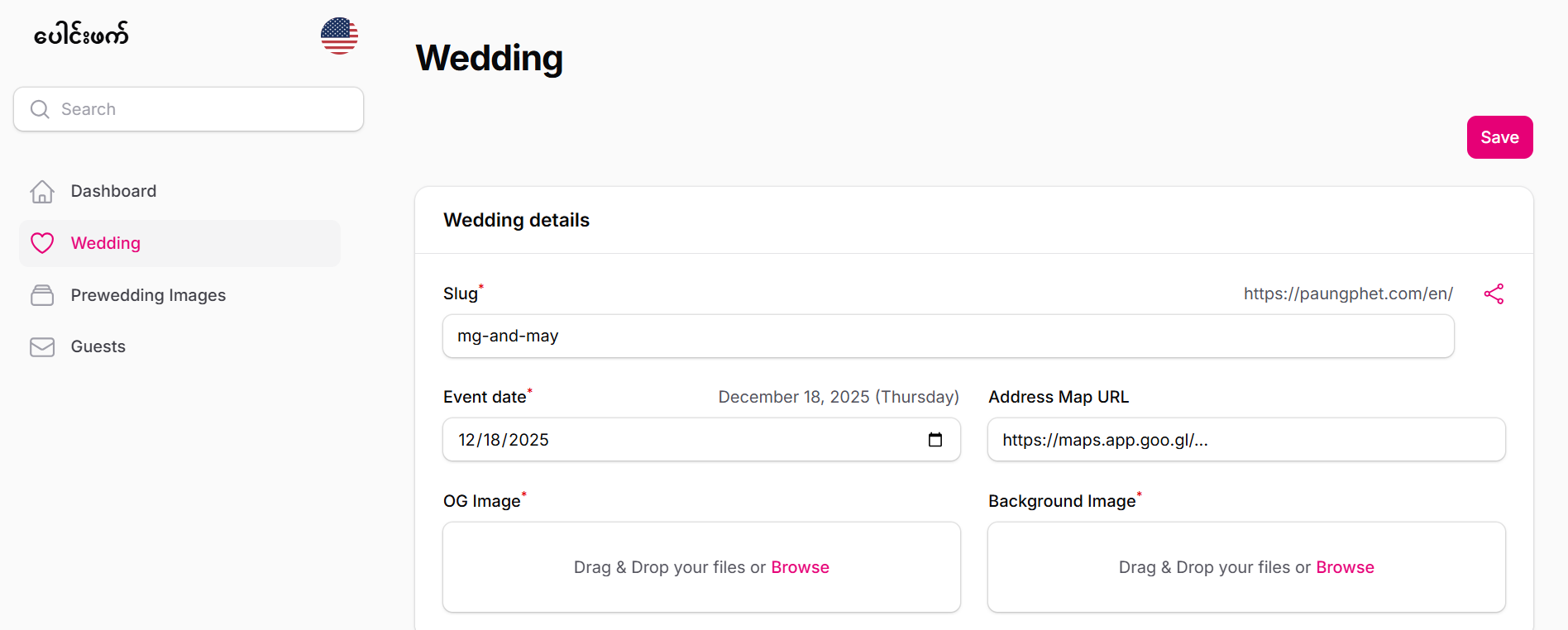1568x630 pixels.
Task: Open the Dashboard menu item
Action: tap(113, 191)
